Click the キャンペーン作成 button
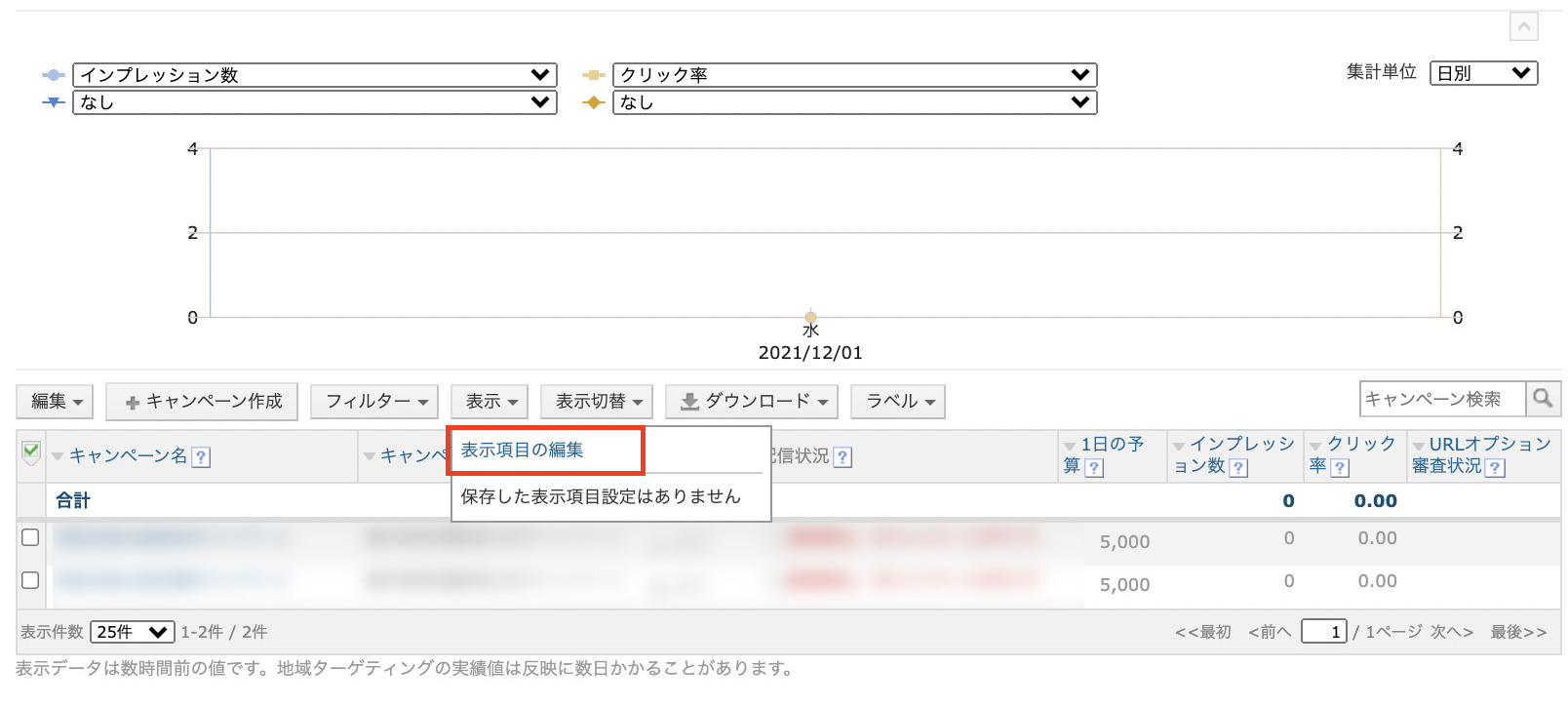 pos(203,402)
